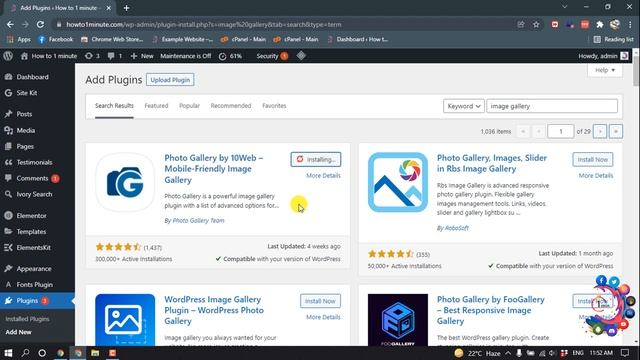Open Reading list
Image resolution: width=640 pixels, height=360 pixels.
coord(614,40)
